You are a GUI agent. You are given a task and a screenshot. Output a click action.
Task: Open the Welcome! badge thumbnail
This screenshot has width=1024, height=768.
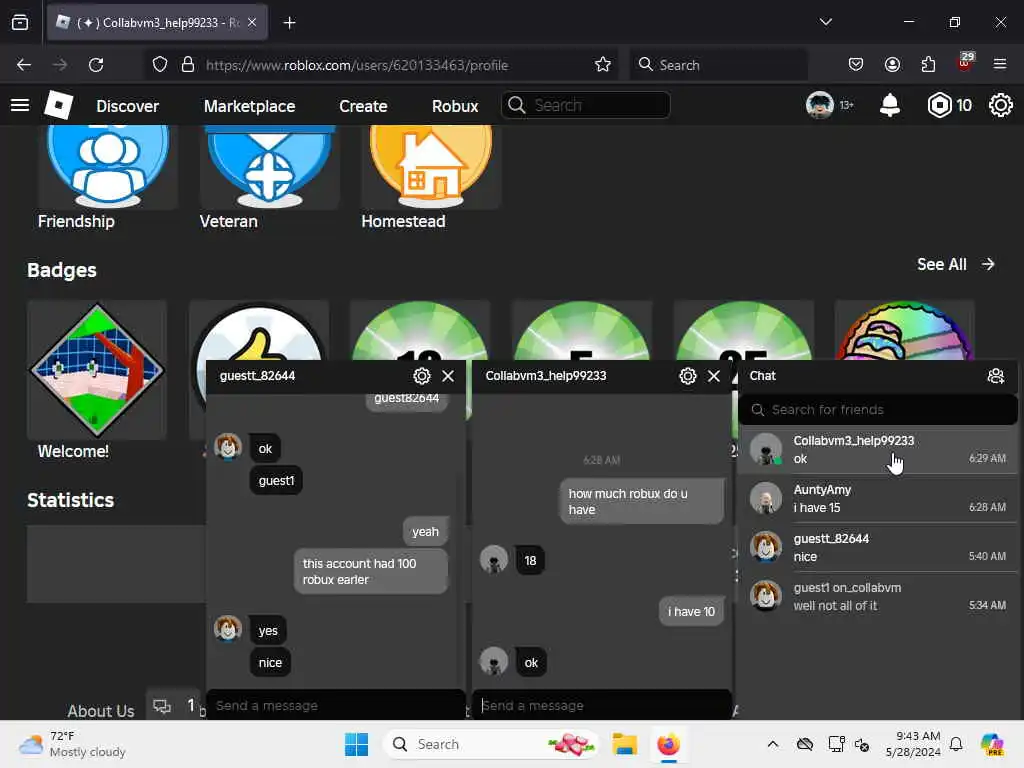coord(97,370)
